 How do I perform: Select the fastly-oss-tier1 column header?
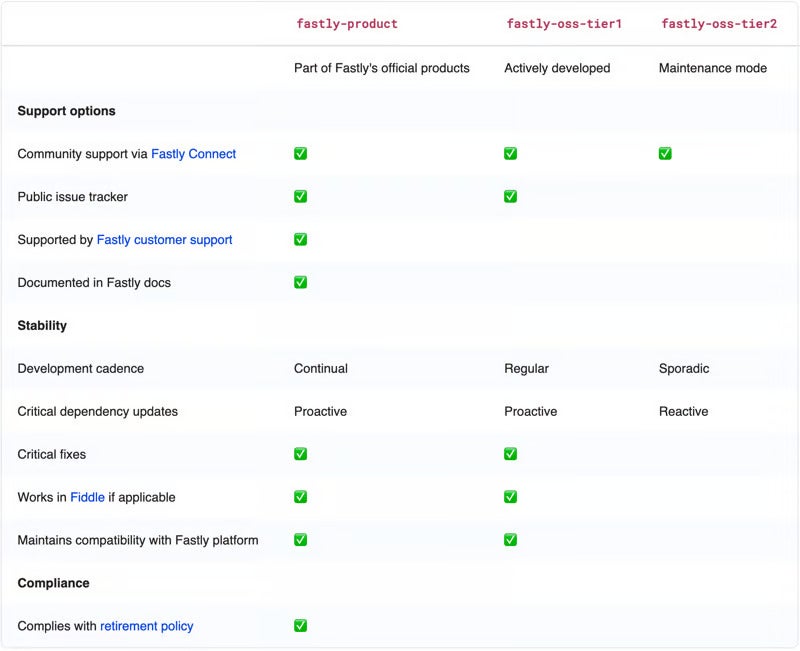[564, 23]
